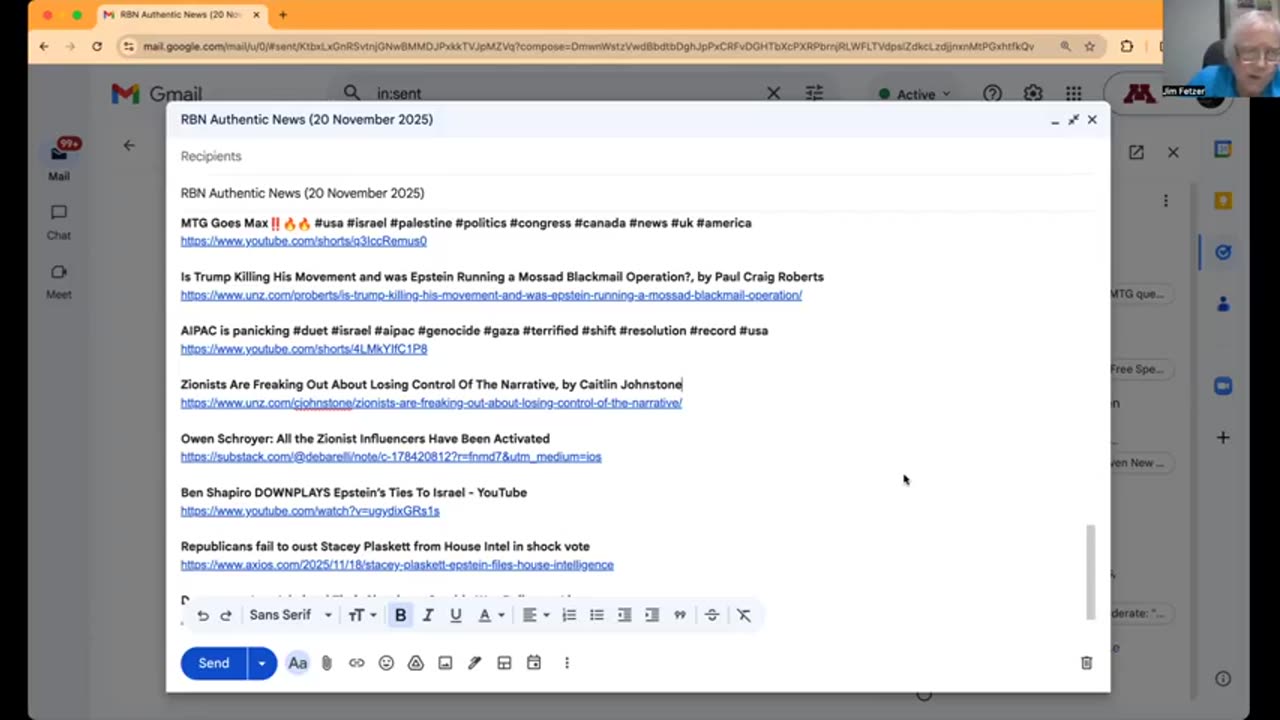This screenshot has height=720, width=1280.
Task: Attach files to the message
Action: pos(326,663)
